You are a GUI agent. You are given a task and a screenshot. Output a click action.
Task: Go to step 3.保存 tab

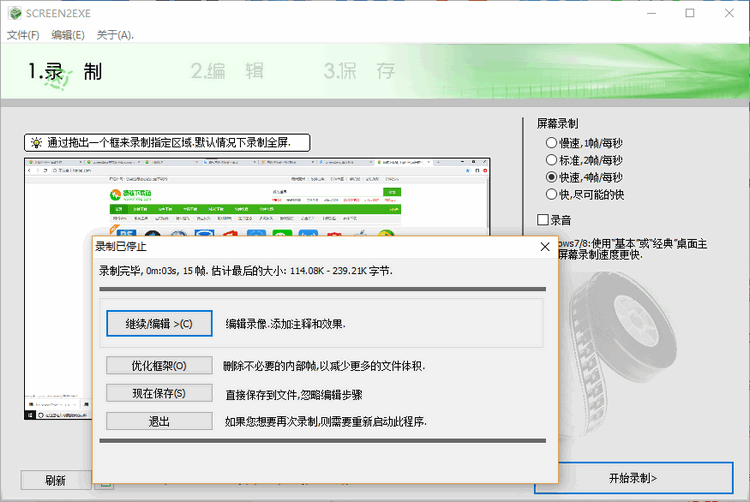359,71
